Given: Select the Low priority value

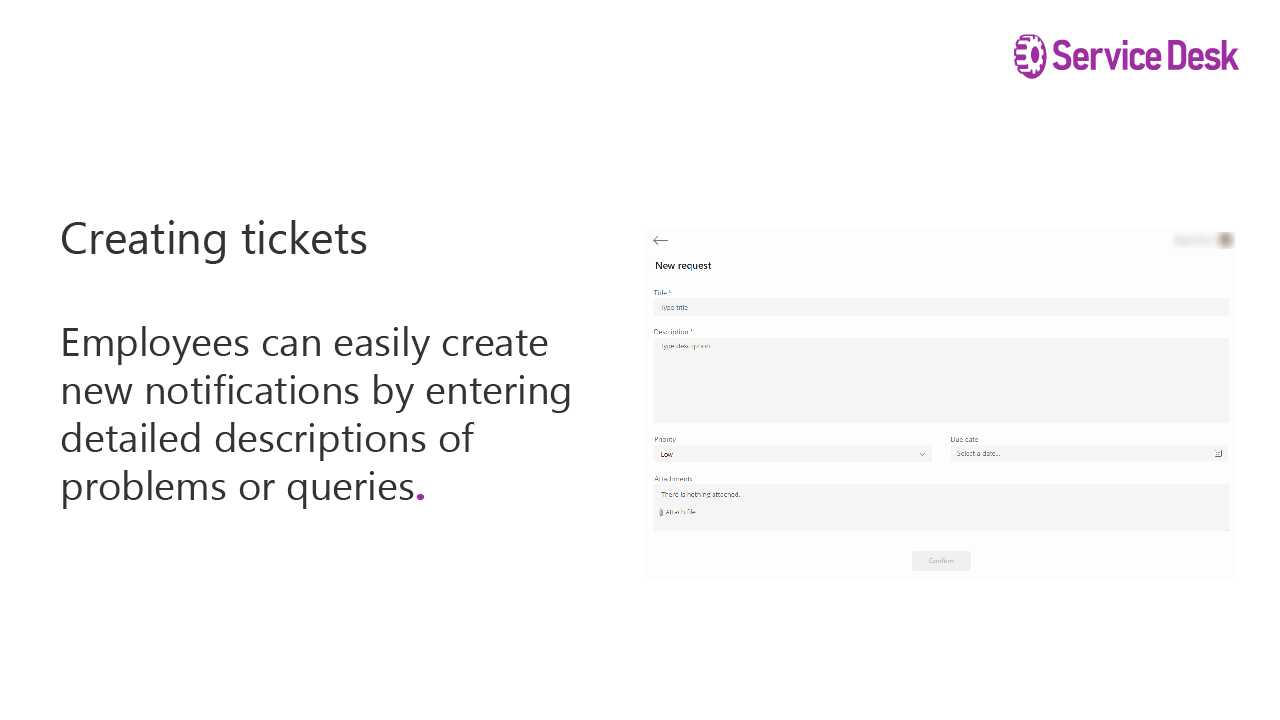Looking at the screenshot, I should click(667, 453).
